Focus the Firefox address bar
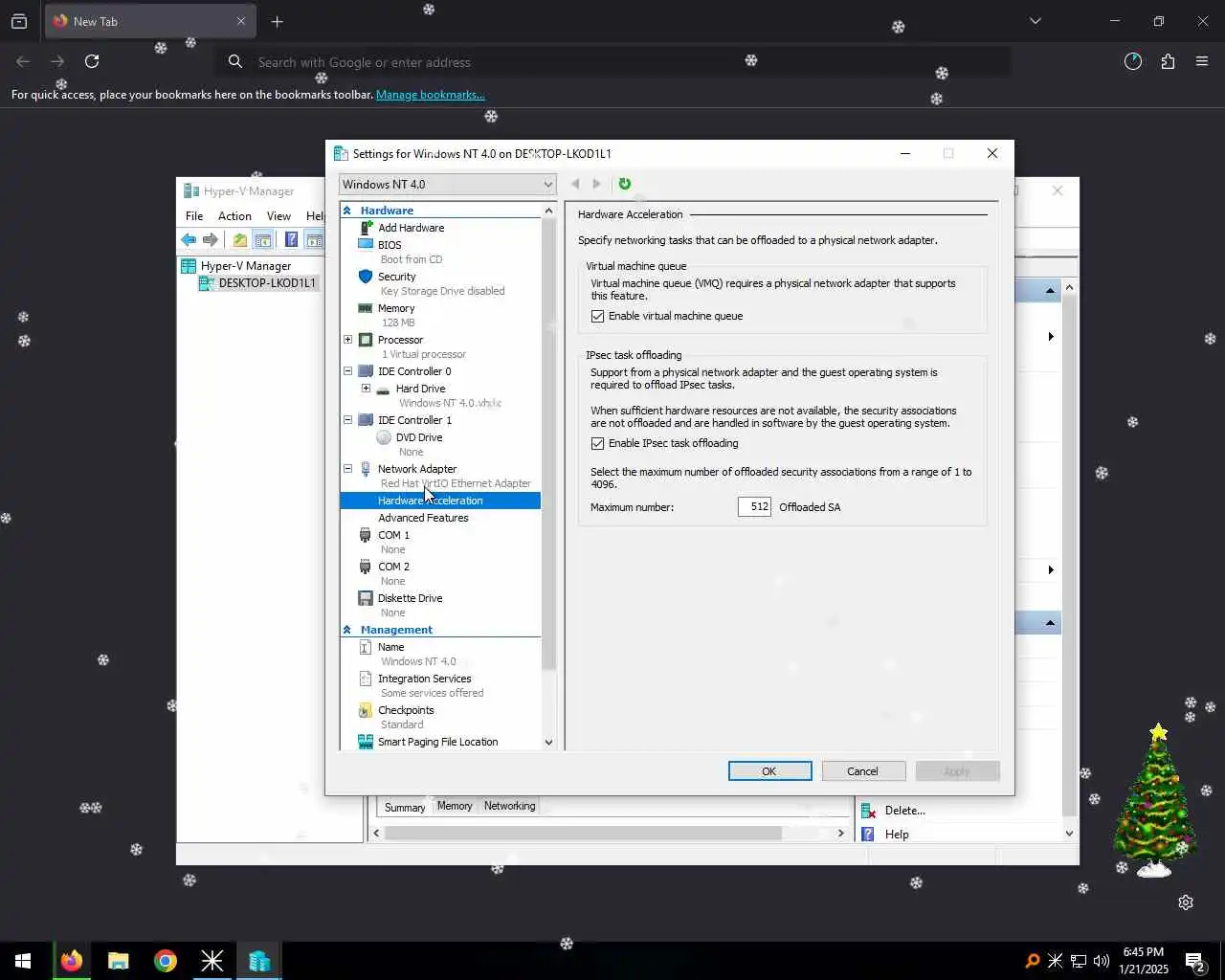 tap(612, 62)
